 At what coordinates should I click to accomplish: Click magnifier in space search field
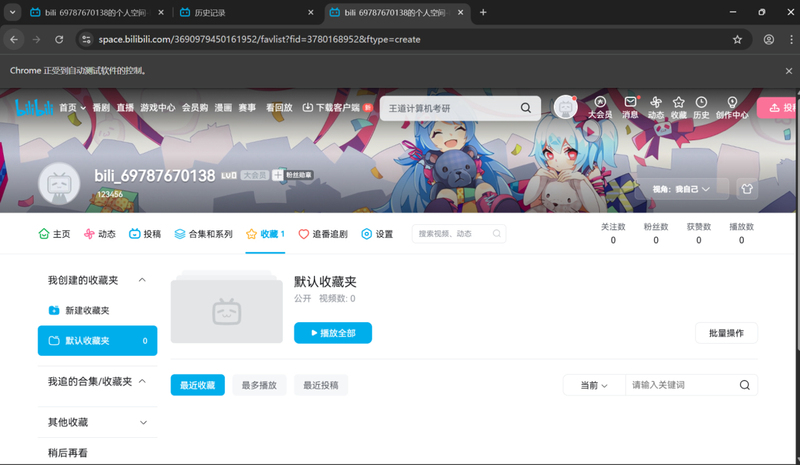[x=496, y=234]
